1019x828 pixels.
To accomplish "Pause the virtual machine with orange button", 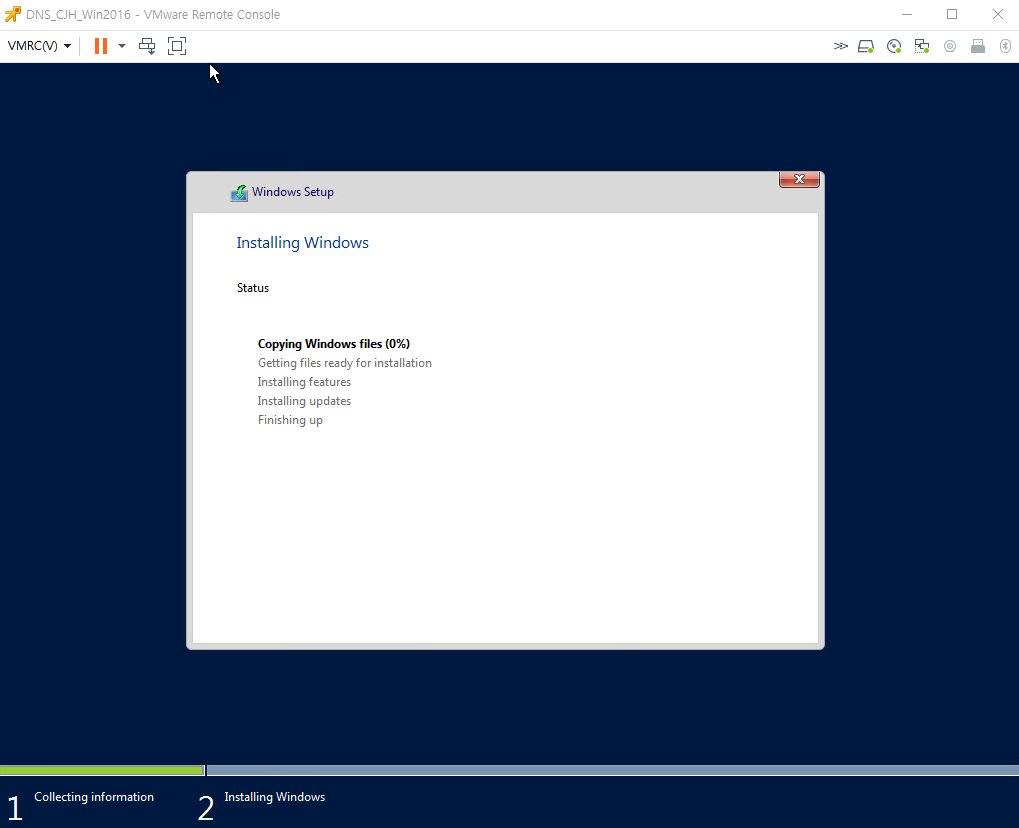I will tap(101, 46).
